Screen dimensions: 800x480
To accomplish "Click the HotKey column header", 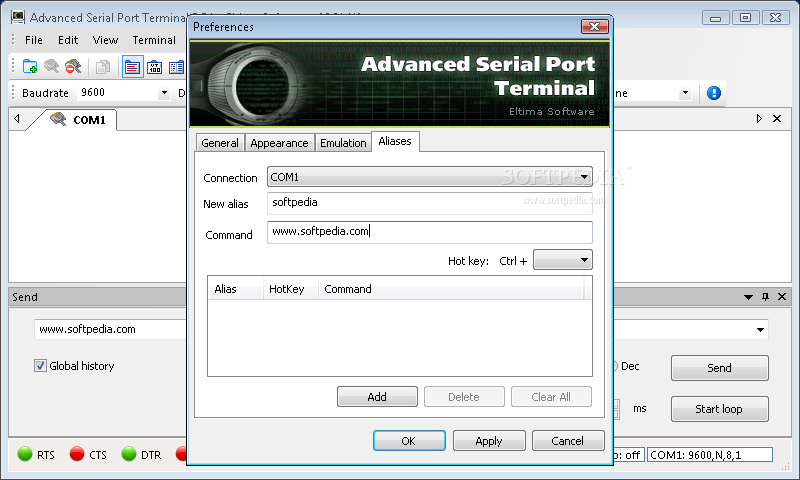I will [290, 289].
